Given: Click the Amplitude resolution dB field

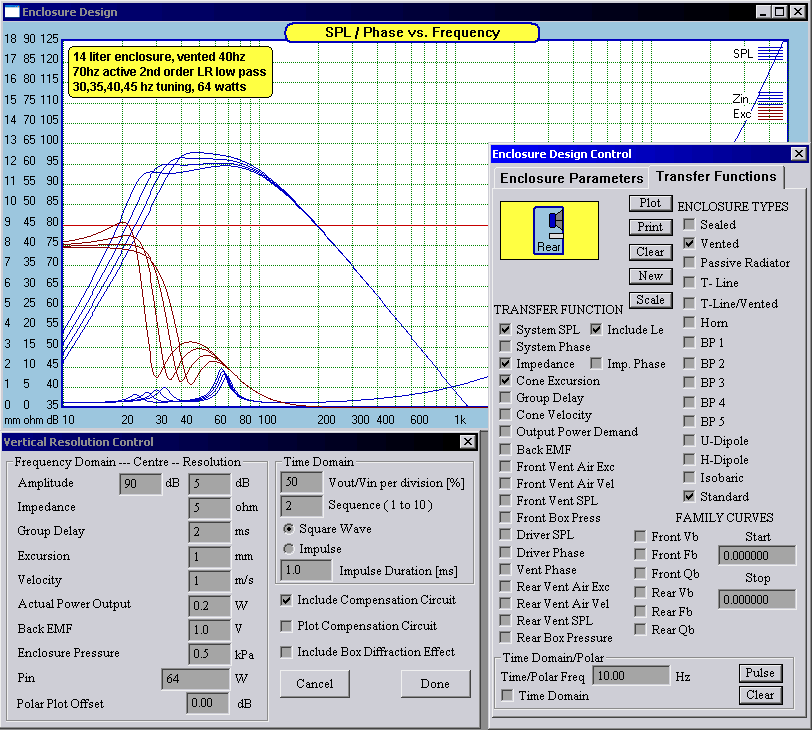Looking at the screenshot, I should click(x=209, y=484).
